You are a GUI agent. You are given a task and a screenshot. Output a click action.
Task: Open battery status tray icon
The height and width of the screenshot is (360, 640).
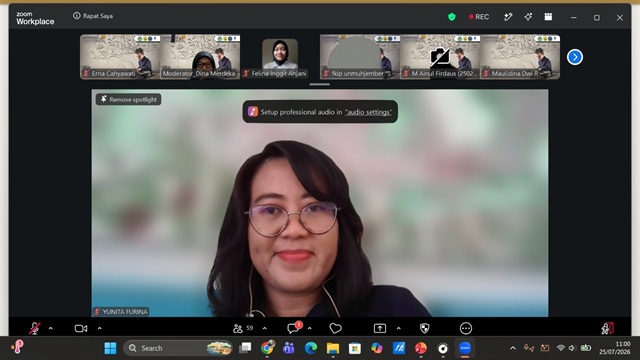586,348
